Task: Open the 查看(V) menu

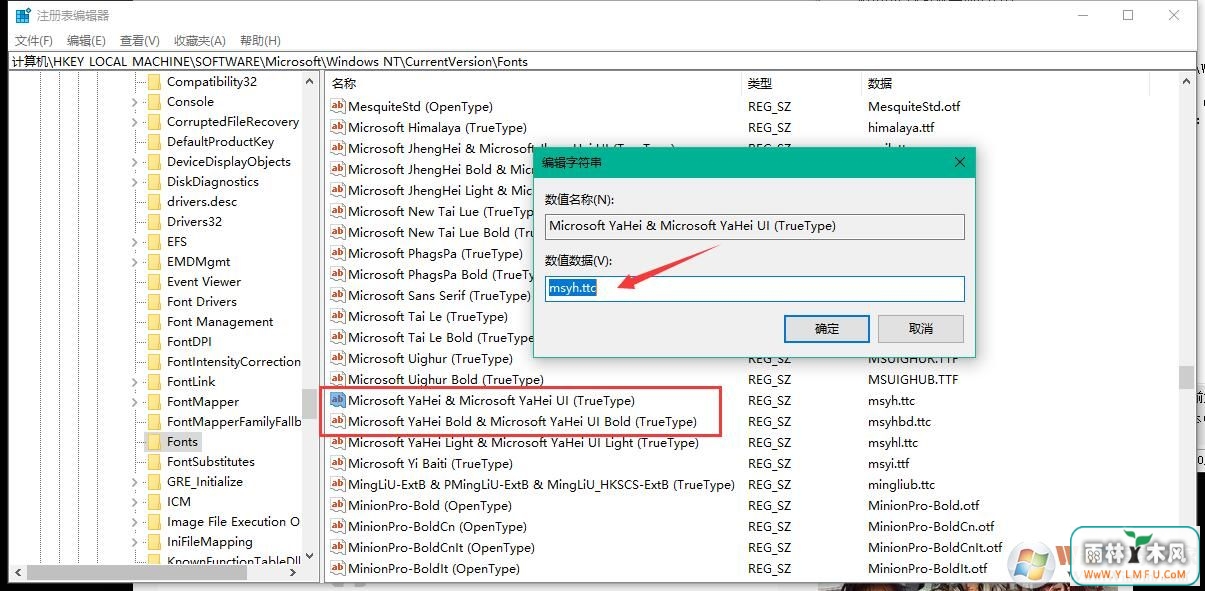Action: click(x=140, y=41)
